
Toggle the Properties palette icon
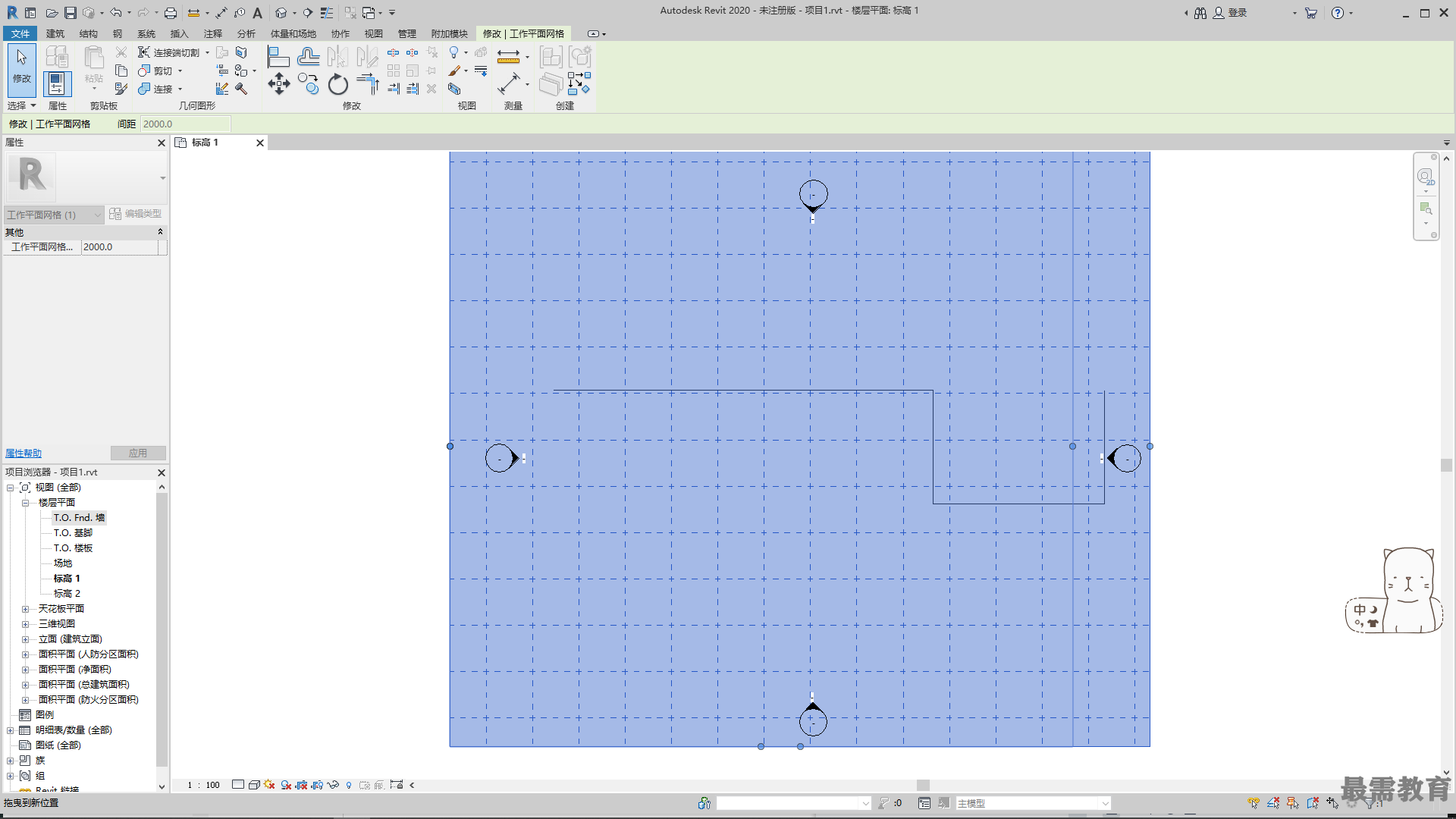[57, 83]
